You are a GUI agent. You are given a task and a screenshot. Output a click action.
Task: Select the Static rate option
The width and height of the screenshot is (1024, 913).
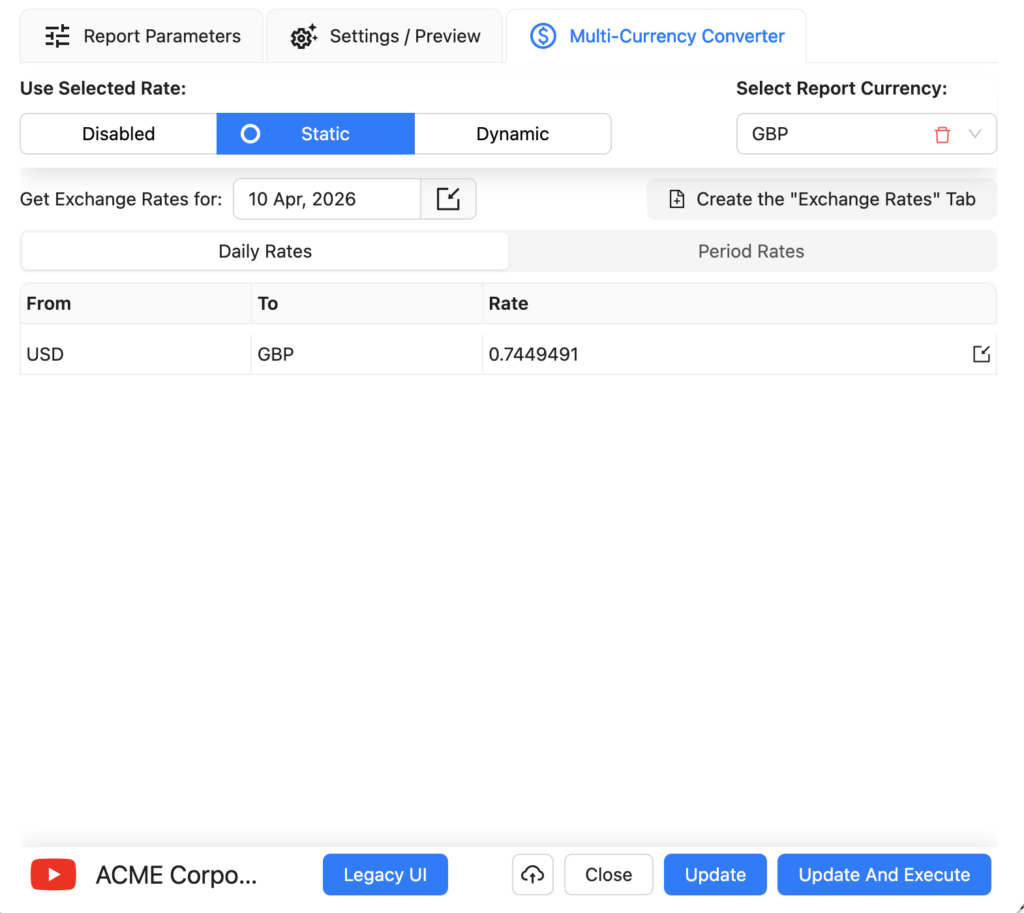coord(315,134)
